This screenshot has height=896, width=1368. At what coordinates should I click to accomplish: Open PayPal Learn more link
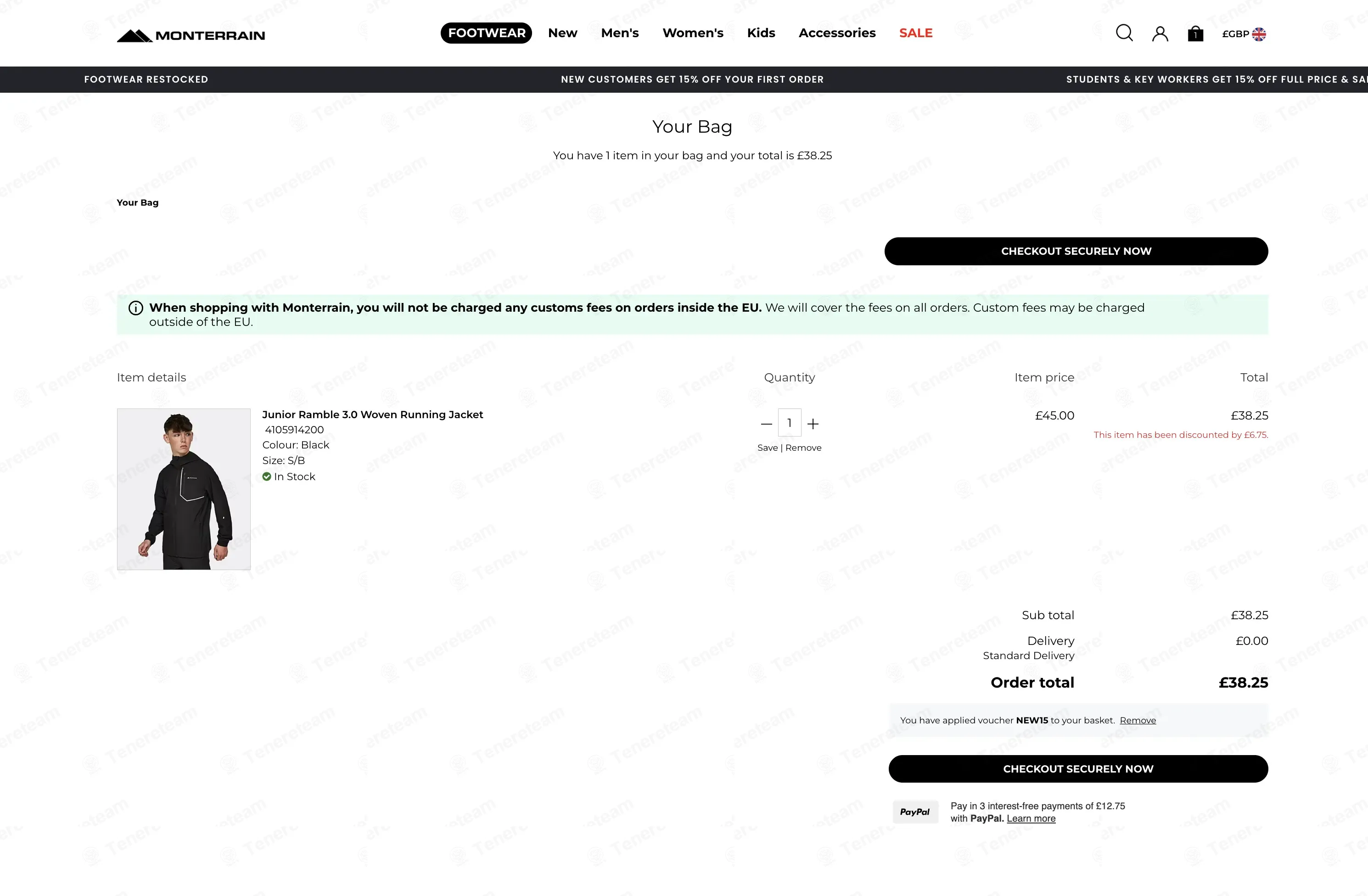click(1031, 818)
